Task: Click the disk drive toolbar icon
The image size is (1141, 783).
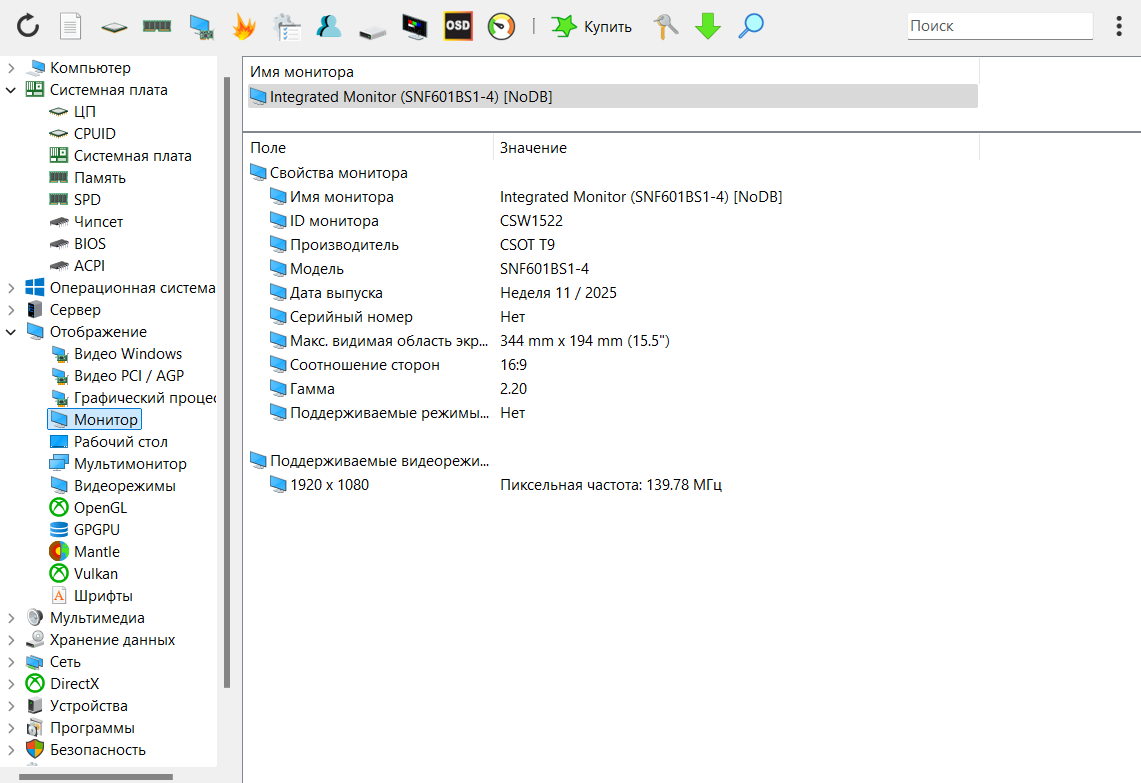Action: (372, 27)
